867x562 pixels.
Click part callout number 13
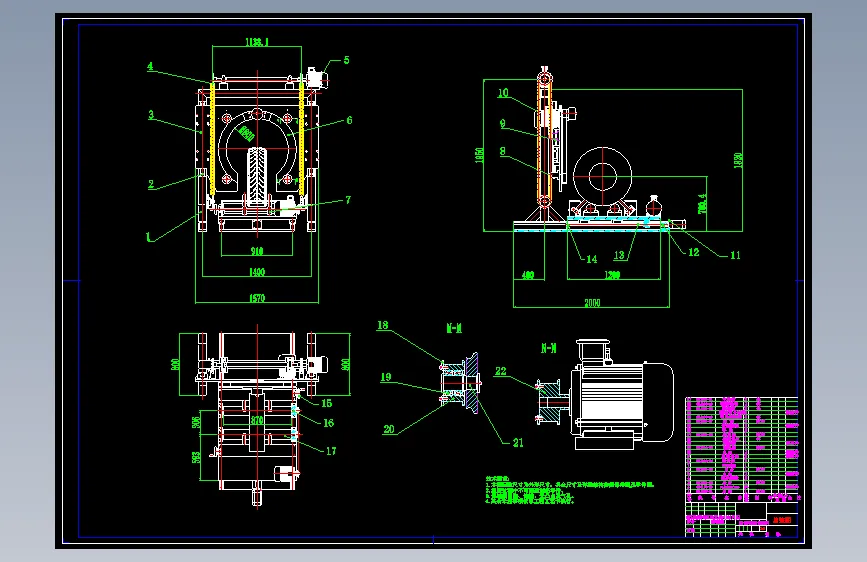(619, 255)
